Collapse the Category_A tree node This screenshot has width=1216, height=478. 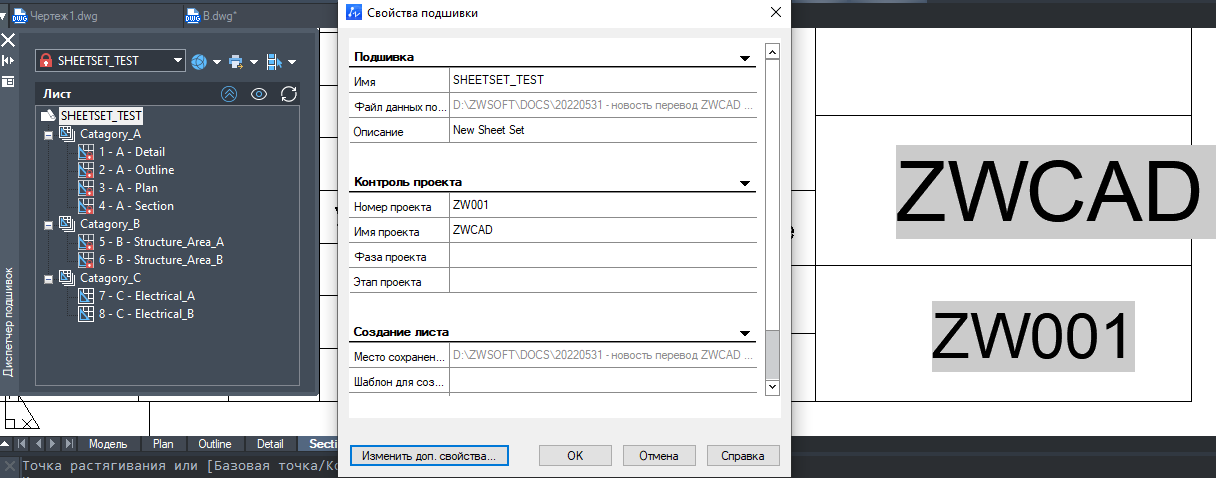(47, 134)
